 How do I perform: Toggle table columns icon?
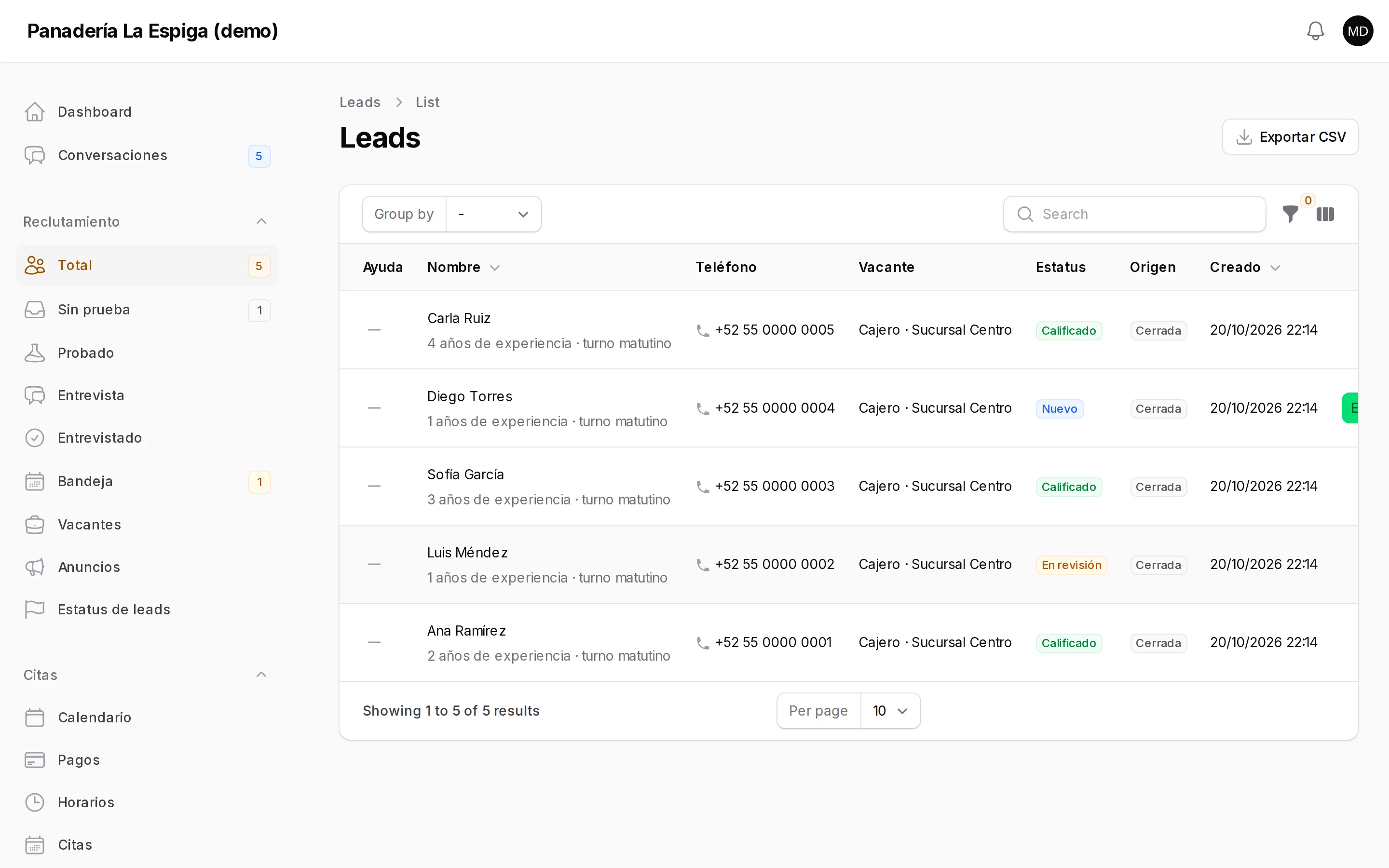coord(1325,214)
